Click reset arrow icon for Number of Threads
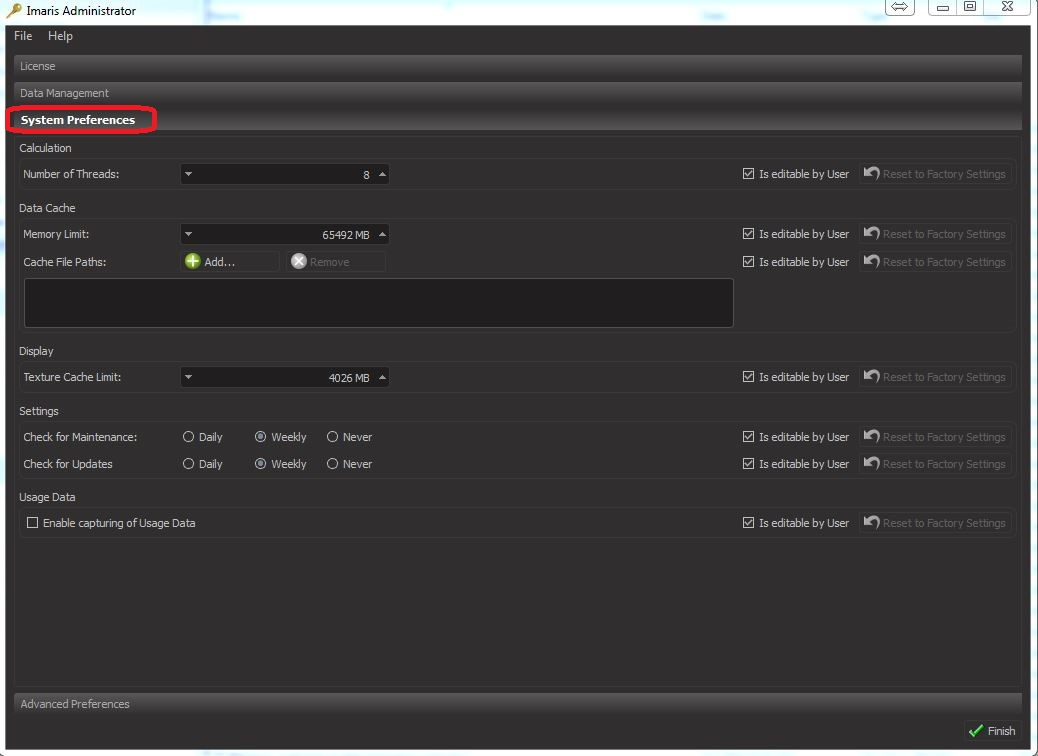The width and height of the screenshot is (1038, 756). pos(872,174)
